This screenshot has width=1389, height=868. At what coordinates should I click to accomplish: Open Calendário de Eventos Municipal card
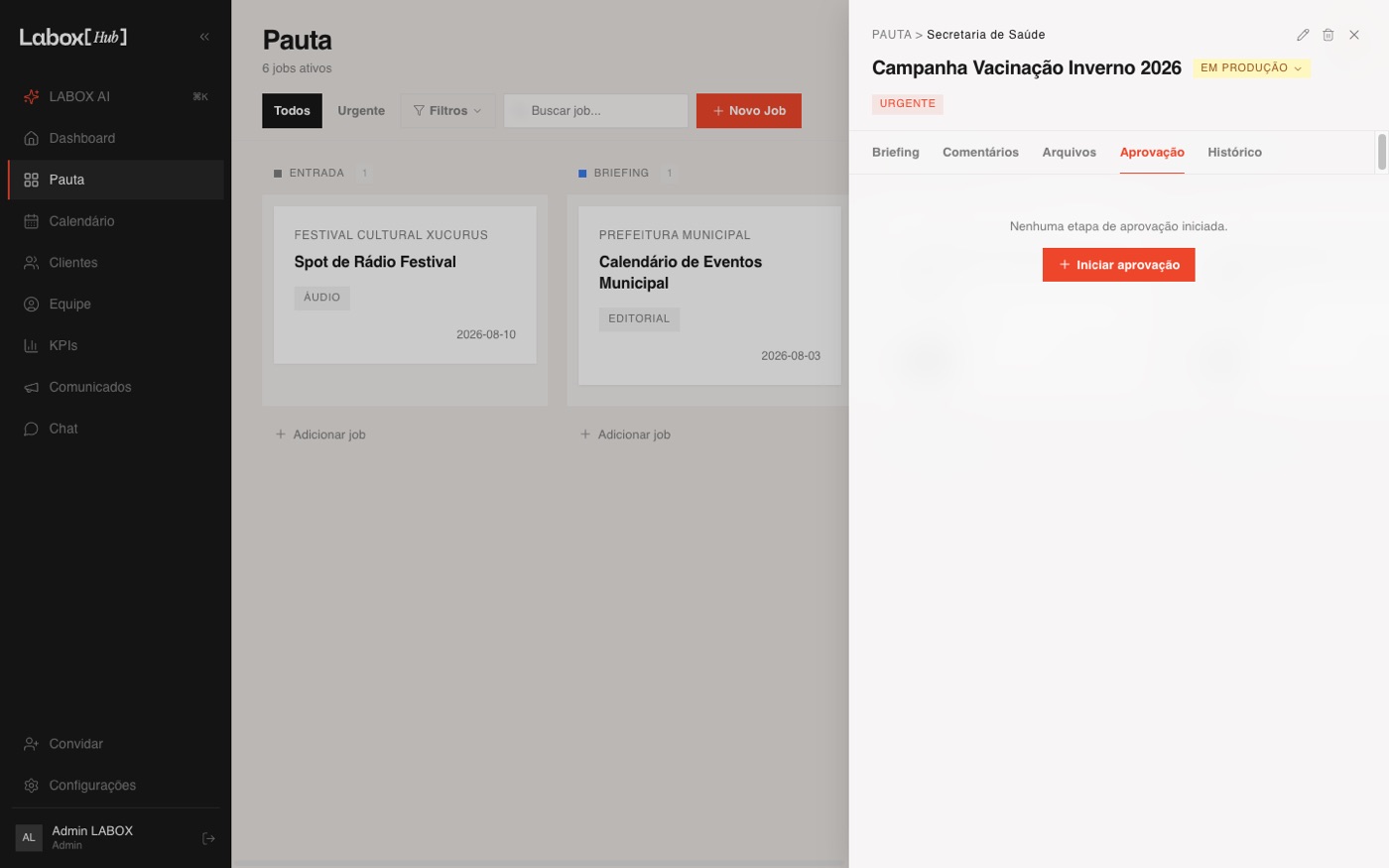click(709, 296)
